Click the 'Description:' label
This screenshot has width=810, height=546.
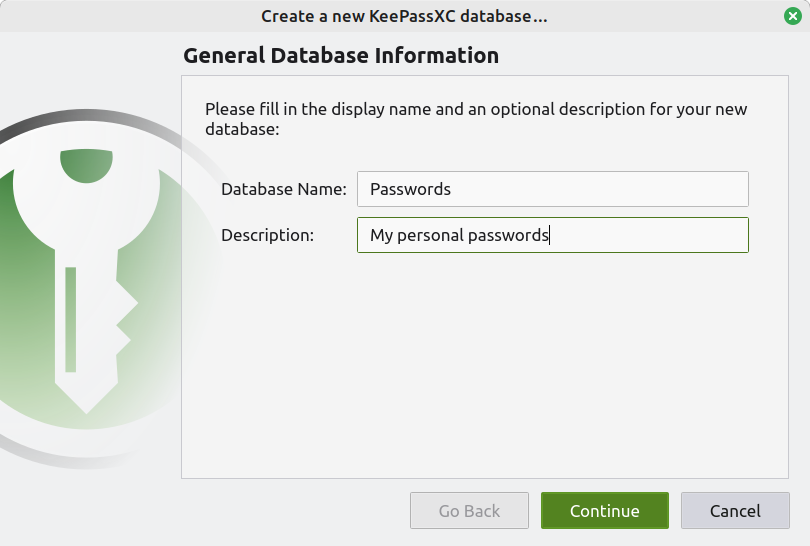pos(267,235)
